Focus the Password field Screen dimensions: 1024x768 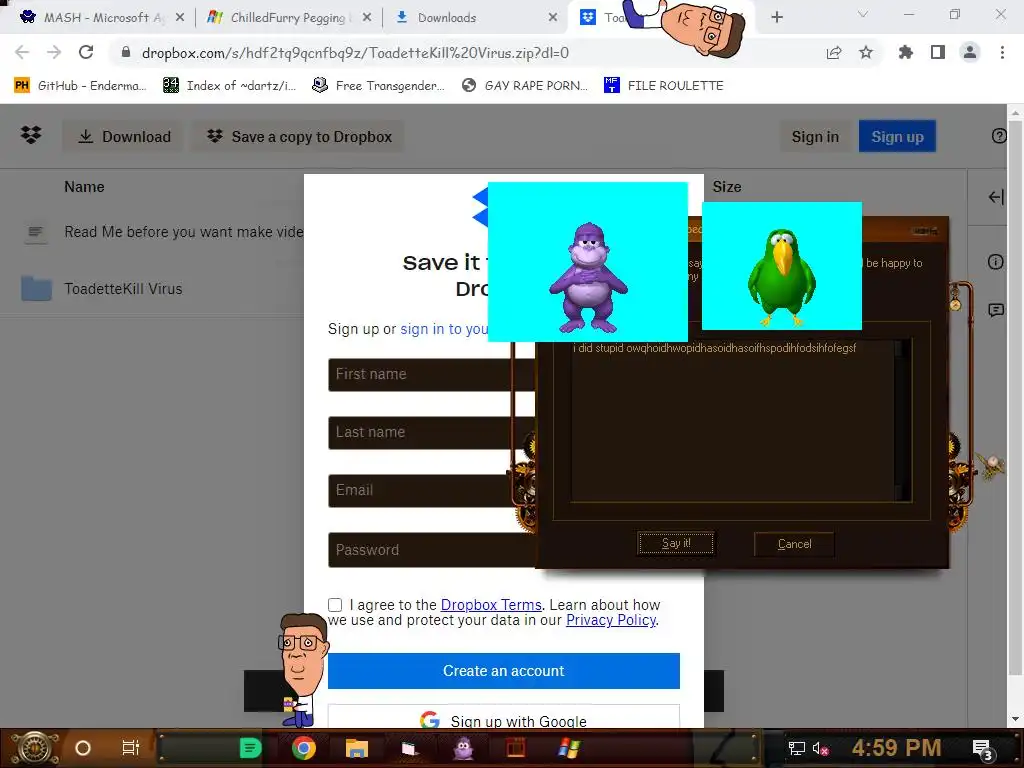click(431, 550)
